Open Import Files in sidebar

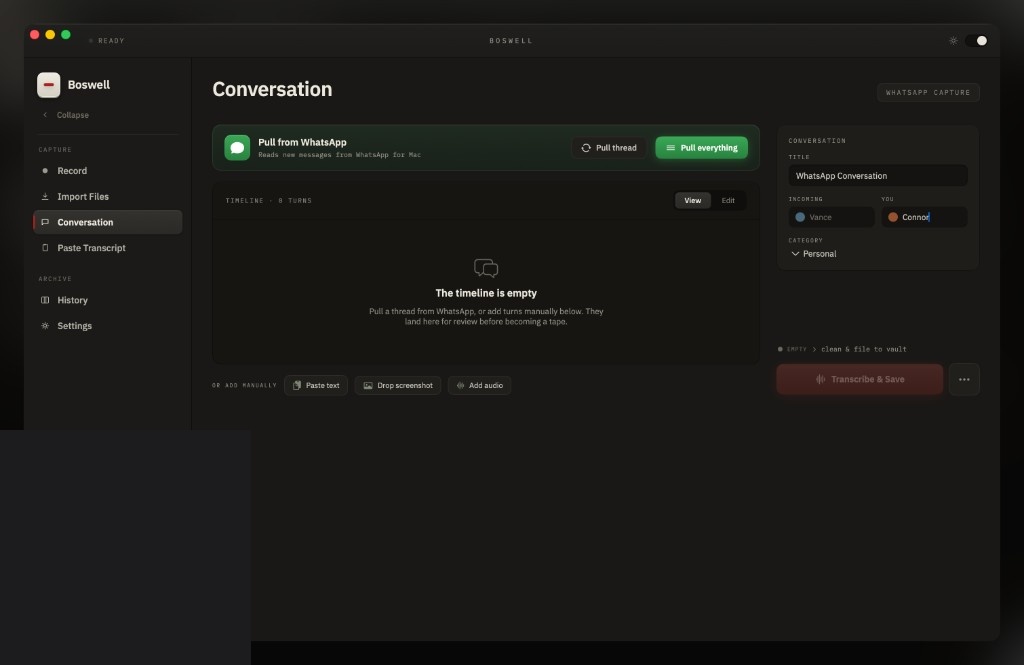pyautogui.click(x=107, y=197)
